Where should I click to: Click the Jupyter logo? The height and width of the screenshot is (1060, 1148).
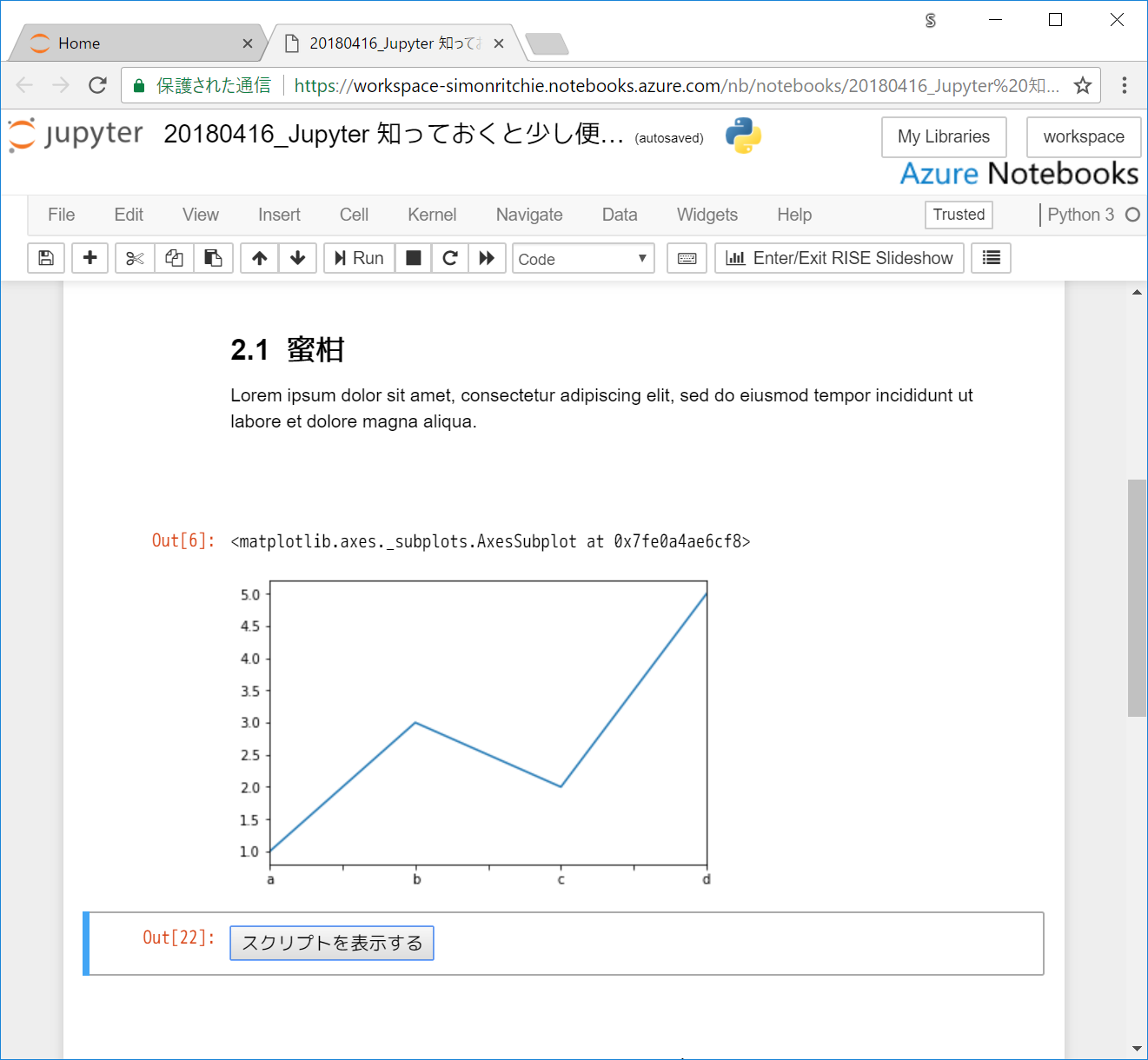point(76,135)
